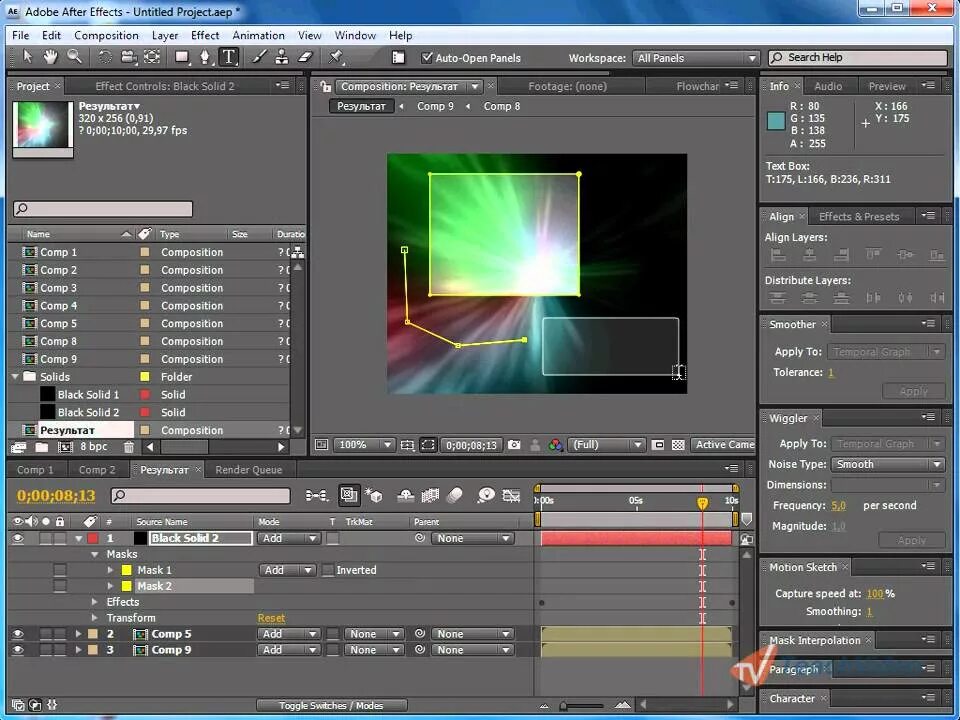Select the Pen tool
Viewport: 960px width, 720px height.
[204, 57]
